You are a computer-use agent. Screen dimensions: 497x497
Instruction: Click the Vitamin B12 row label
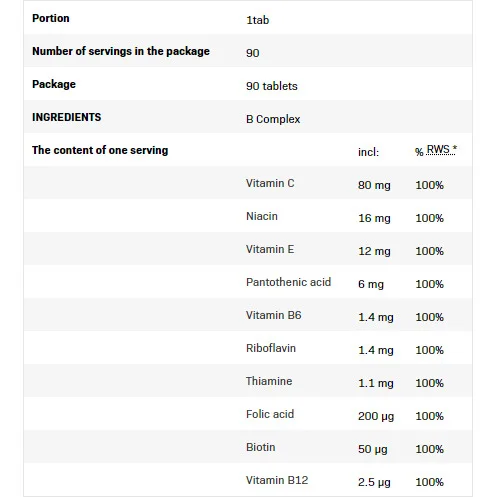pos(277,480)
